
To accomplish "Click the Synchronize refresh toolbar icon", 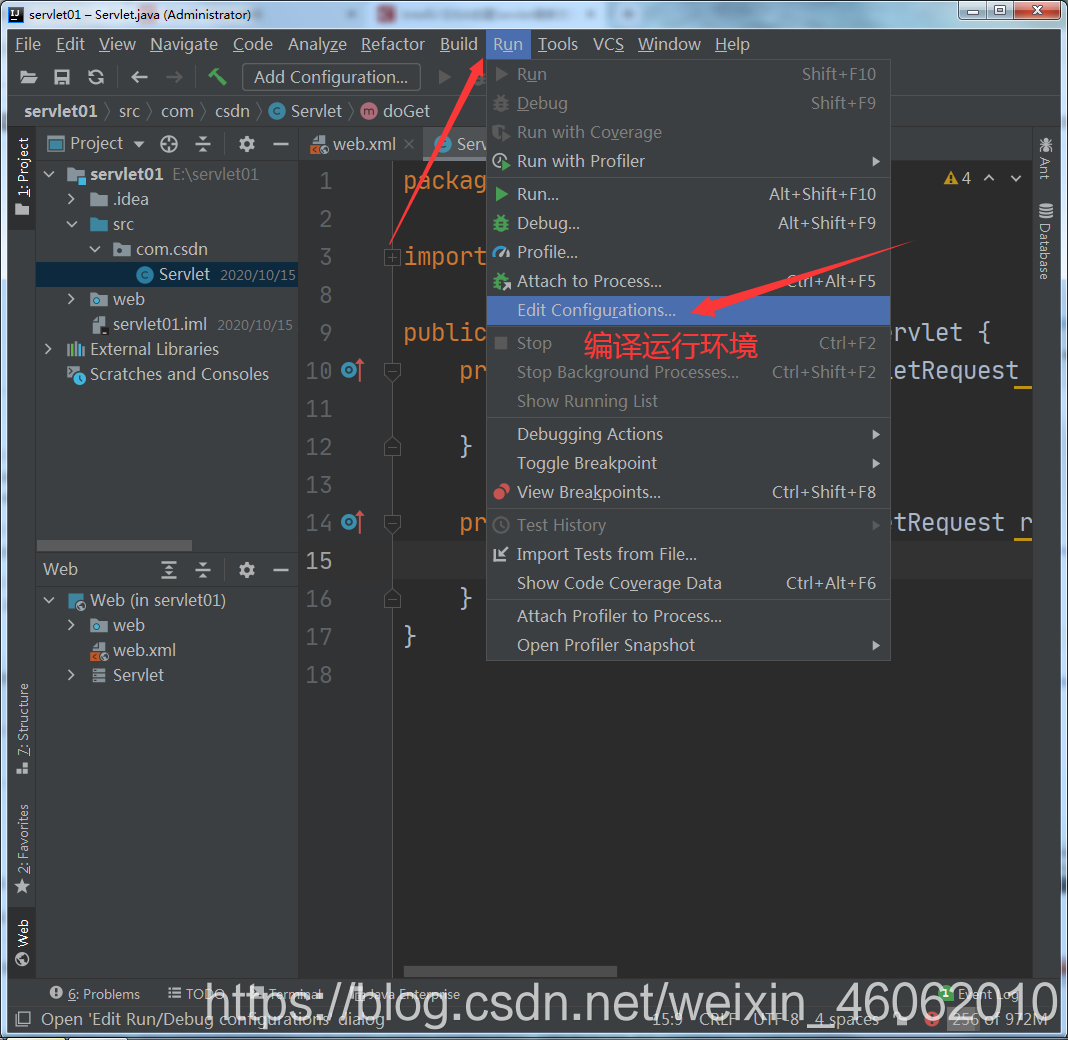I will coord(96,77).
